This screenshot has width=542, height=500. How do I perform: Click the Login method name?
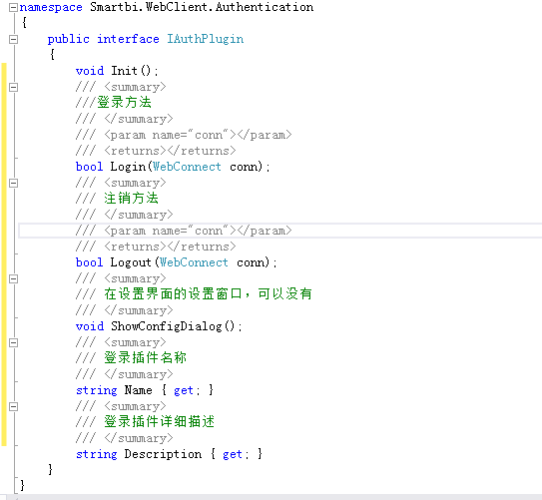[x=128, y=167]
